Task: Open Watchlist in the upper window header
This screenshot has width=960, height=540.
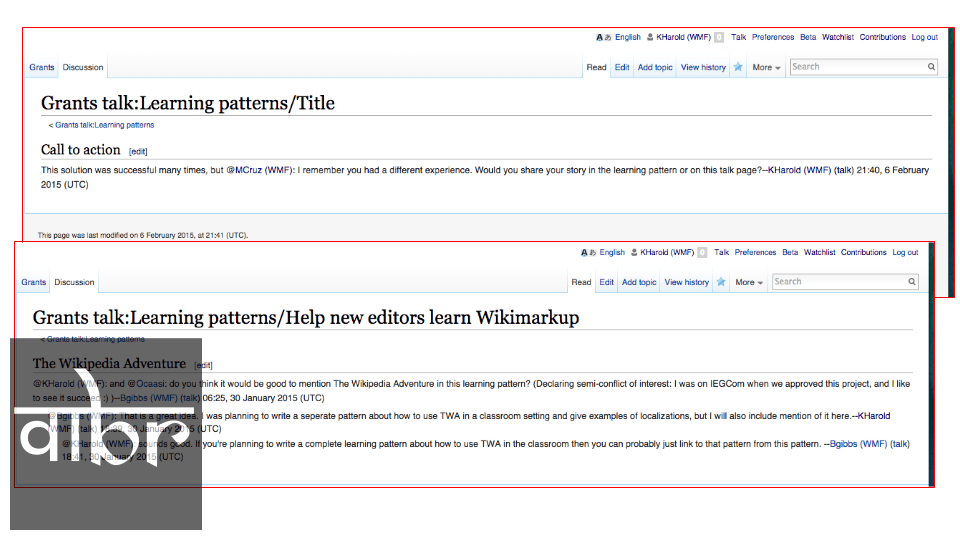Action: 838,37
